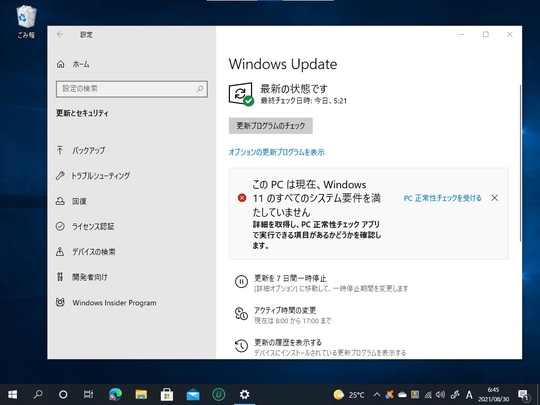Click the red error icon in Windows 11 notice
This screenshot has height=405, width=540.
[x=242, y=198]
